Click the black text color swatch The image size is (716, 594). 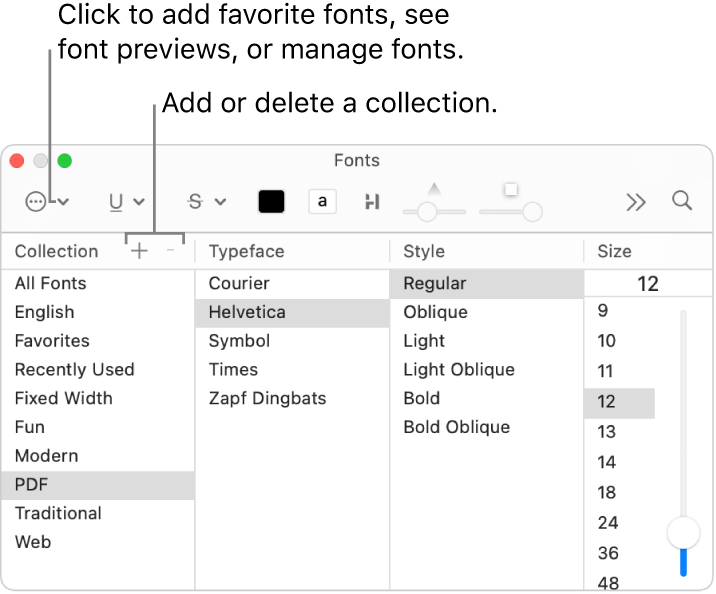tap(271, 202)
